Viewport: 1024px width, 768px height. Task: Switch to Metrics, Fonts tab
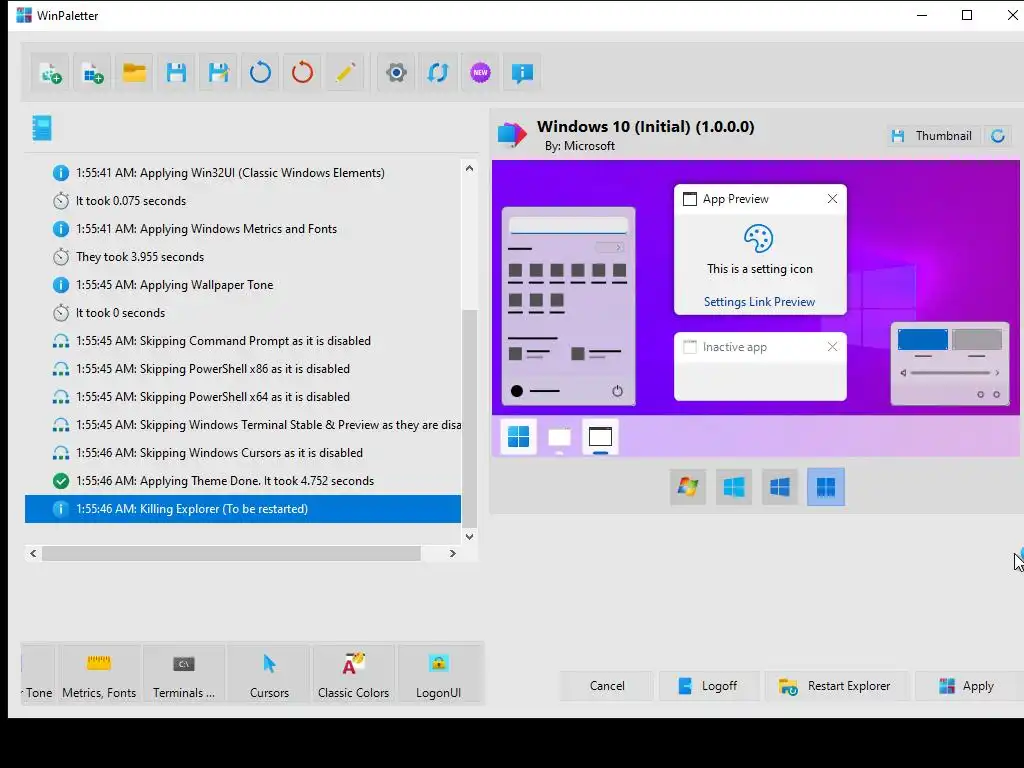pos(99,675)
